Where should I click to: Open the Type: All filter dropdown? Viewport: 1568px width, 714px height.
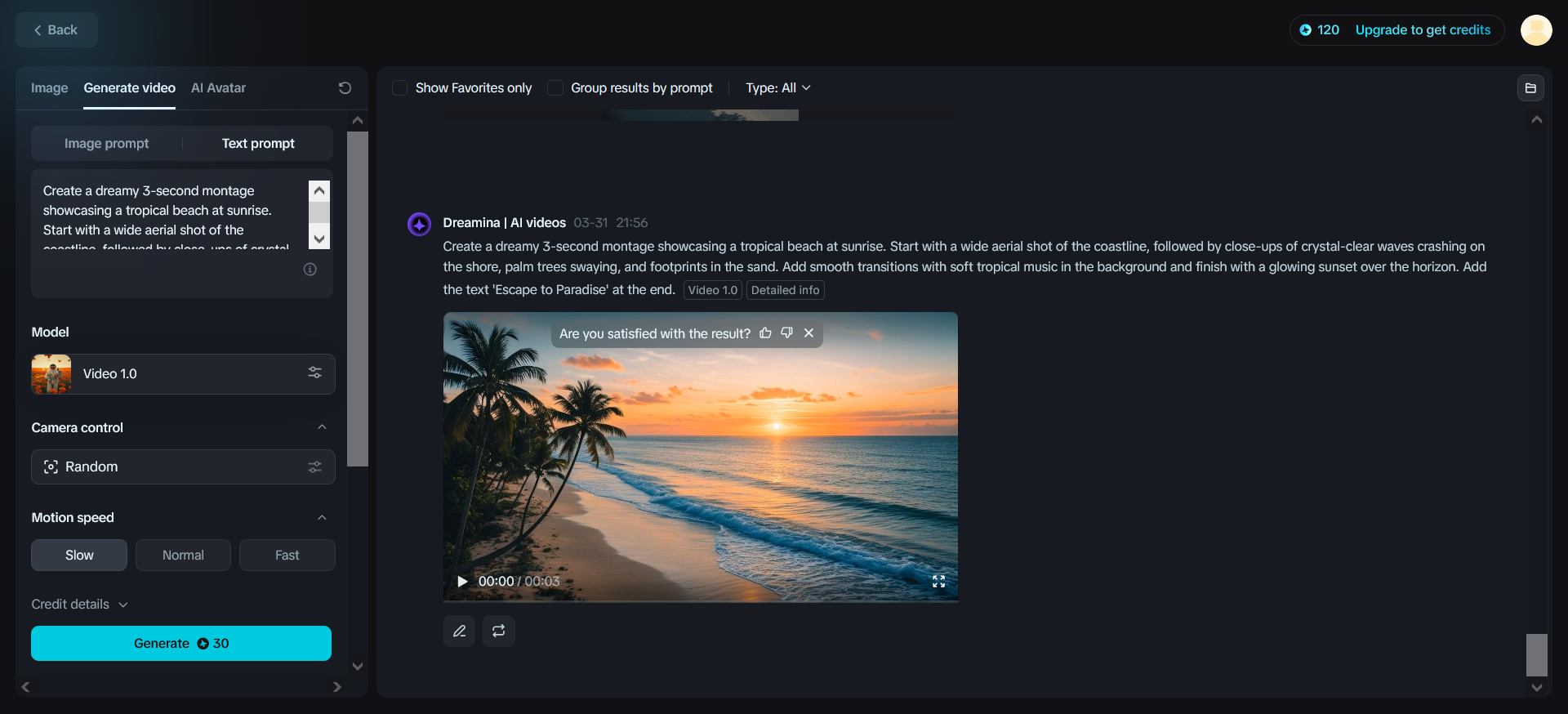[x=777, y=87]
